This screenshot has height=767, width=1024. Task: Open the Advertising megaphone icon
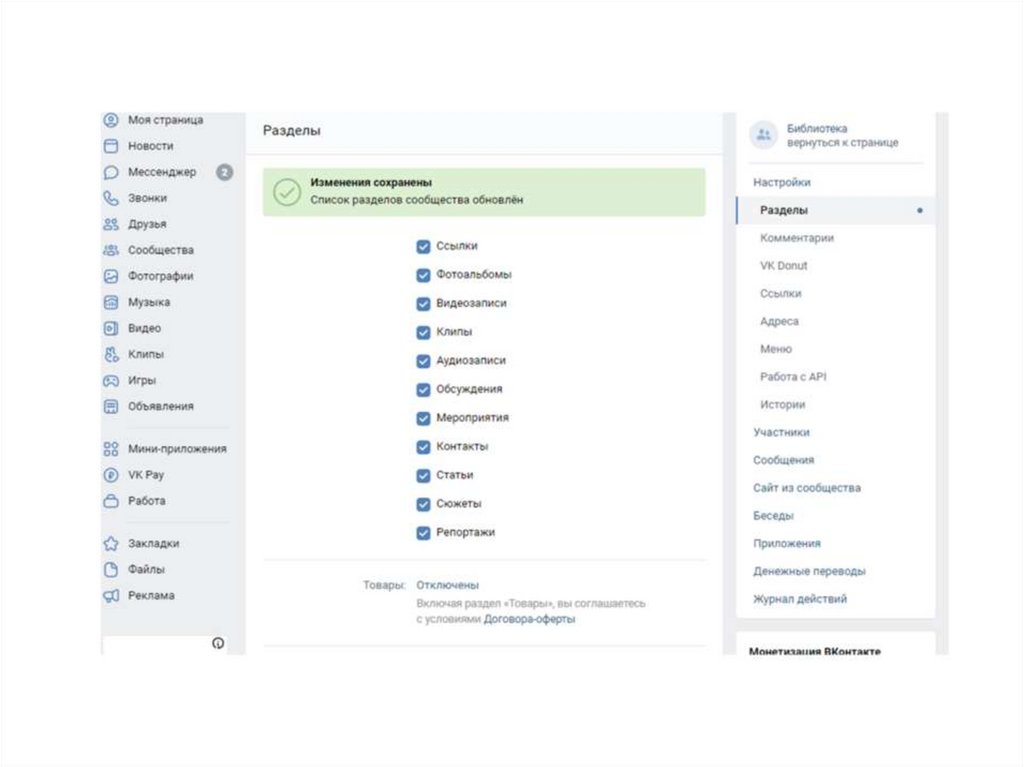(x=111, y=596)
